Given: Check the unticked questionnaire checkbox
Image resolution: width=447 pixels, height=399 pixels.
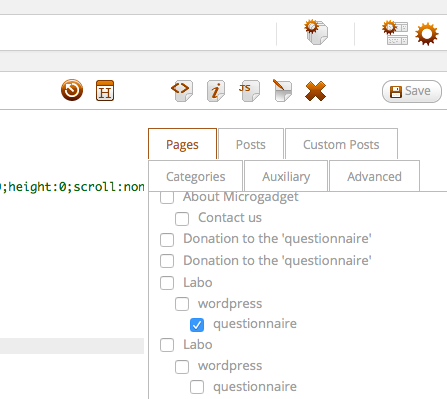Looking at the screenshot, I should [197, 387].
